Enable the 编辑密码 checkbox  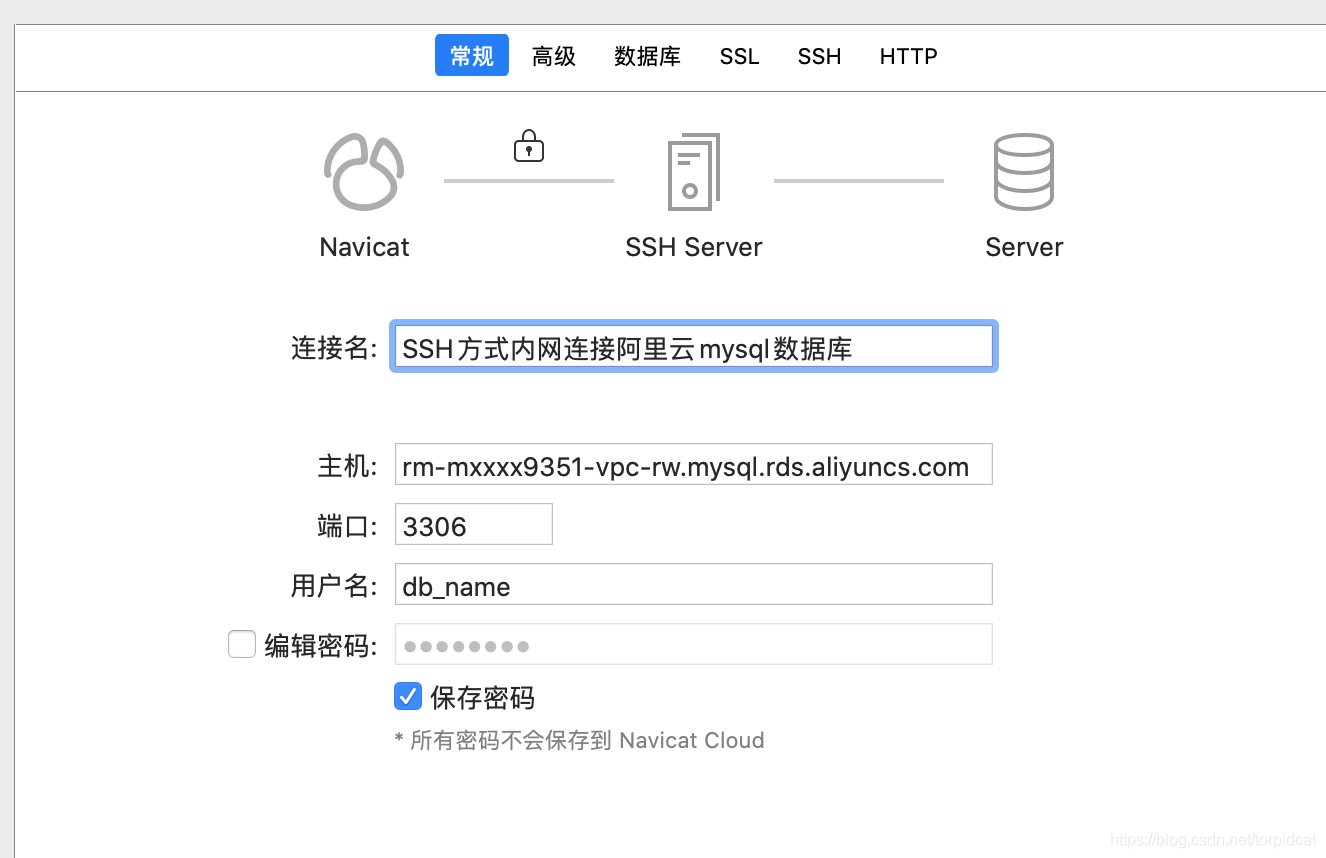click(x=241, y=644)
